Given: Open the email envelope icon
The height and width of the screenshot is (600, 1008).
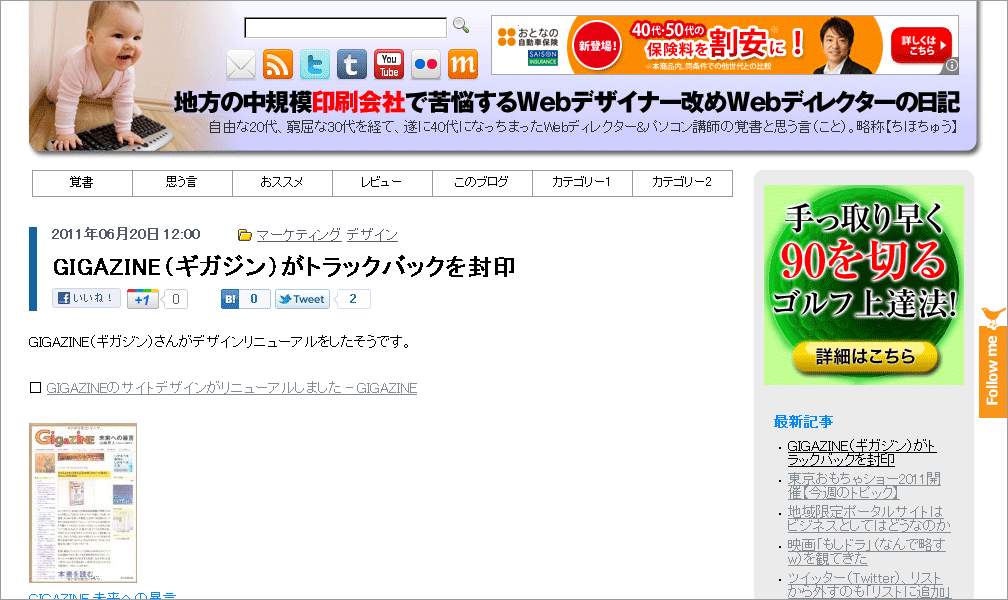Looking at the screenshot, I should tap(241, 65).
